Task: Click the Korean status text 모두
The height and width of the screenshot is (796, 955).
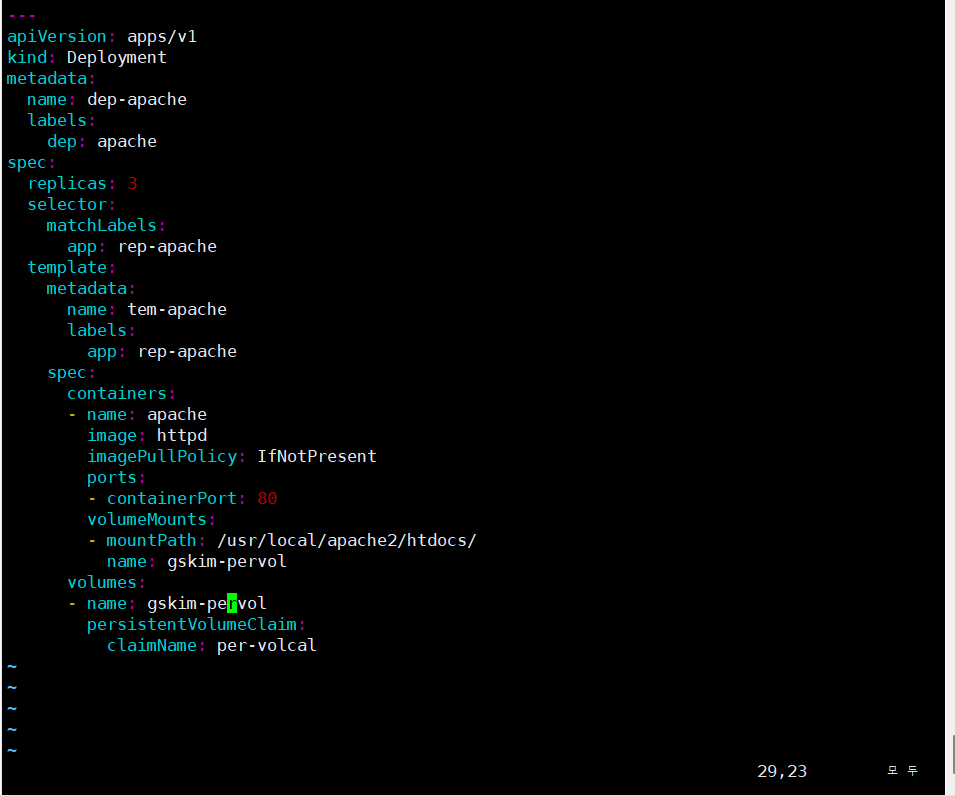Action: click(902, 771)
